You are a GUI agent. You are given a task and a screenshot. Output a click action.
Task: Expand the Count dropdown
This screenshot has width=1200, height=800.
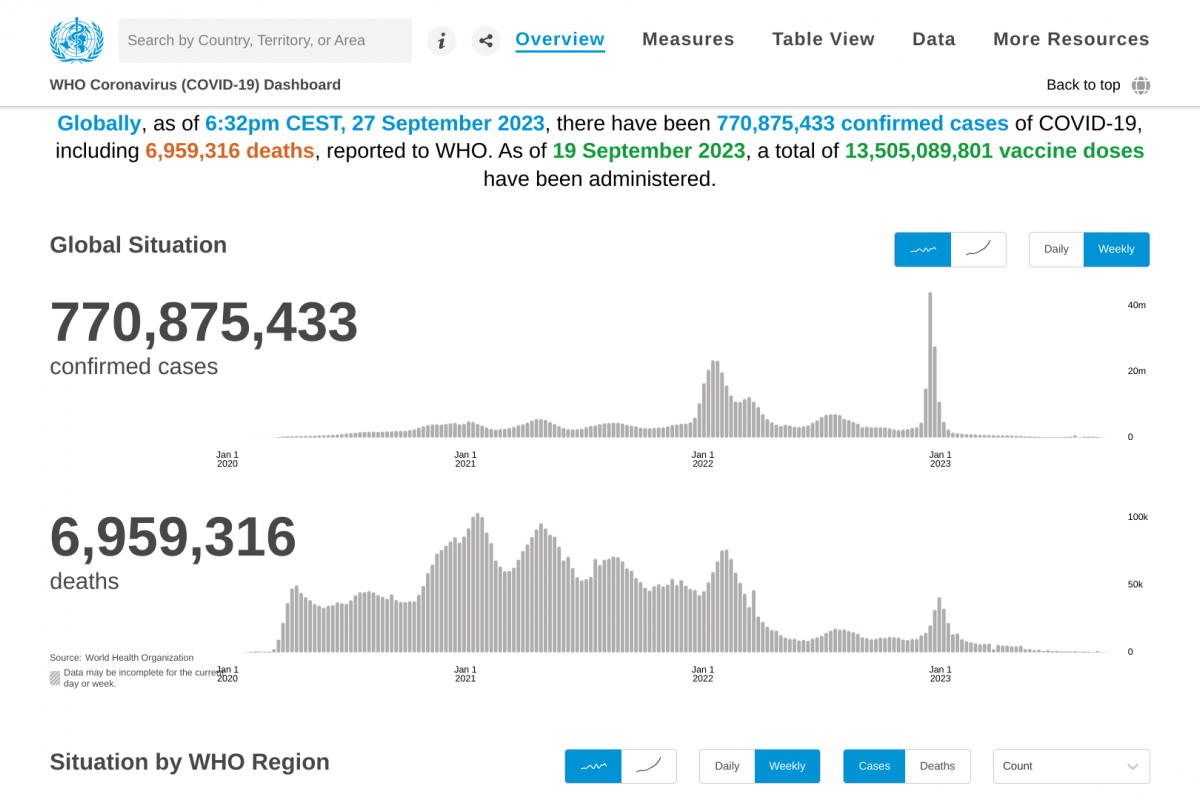pyautogui.click(x=1071, y=766)
